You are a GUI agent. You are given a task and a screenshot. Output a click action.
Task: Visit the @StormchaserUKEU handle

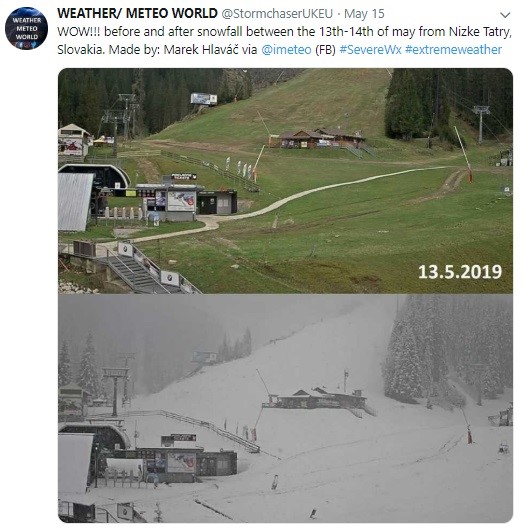tap(277, 14)
